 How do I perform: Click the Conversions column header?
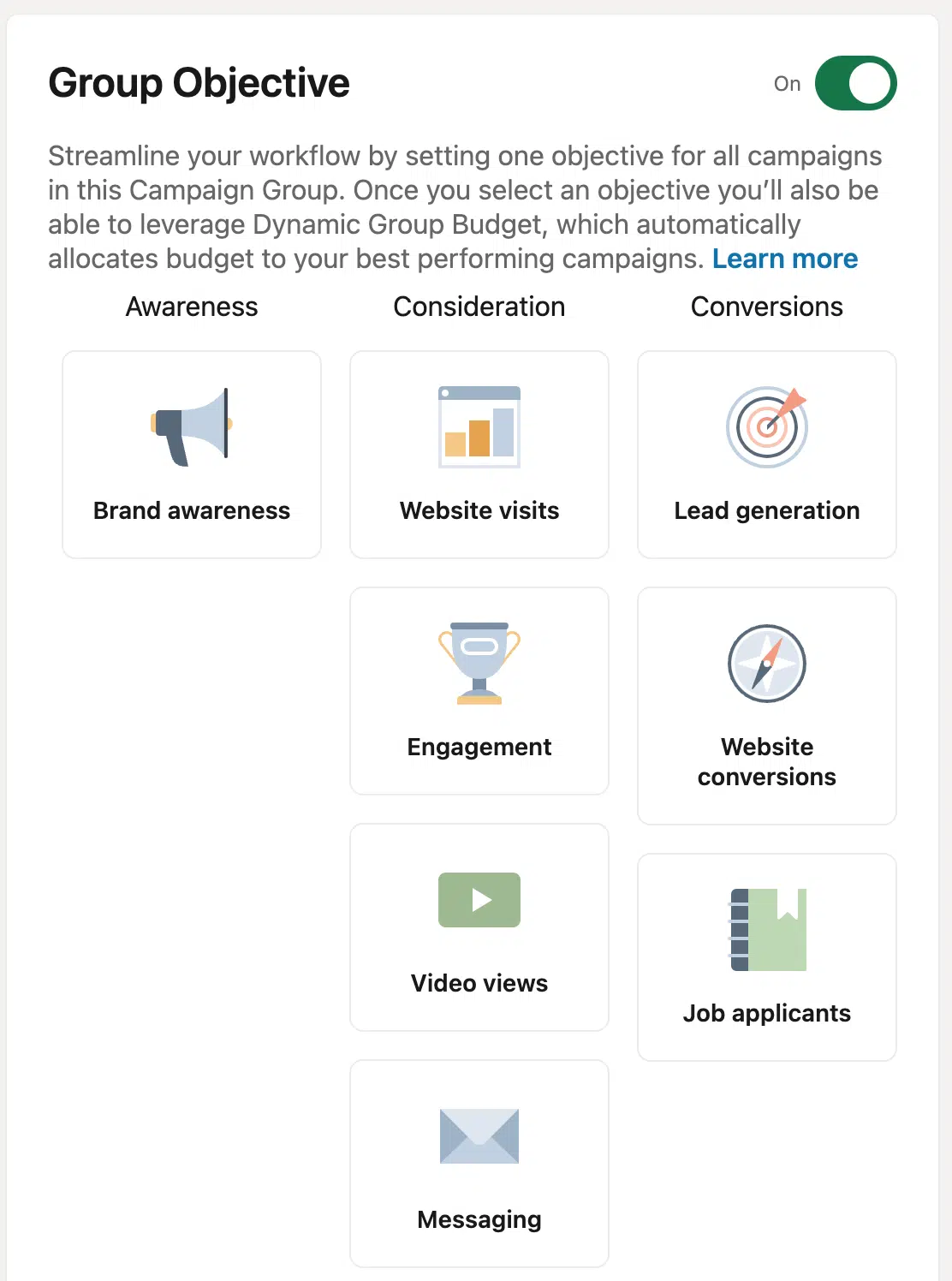[x=766, y=306]
